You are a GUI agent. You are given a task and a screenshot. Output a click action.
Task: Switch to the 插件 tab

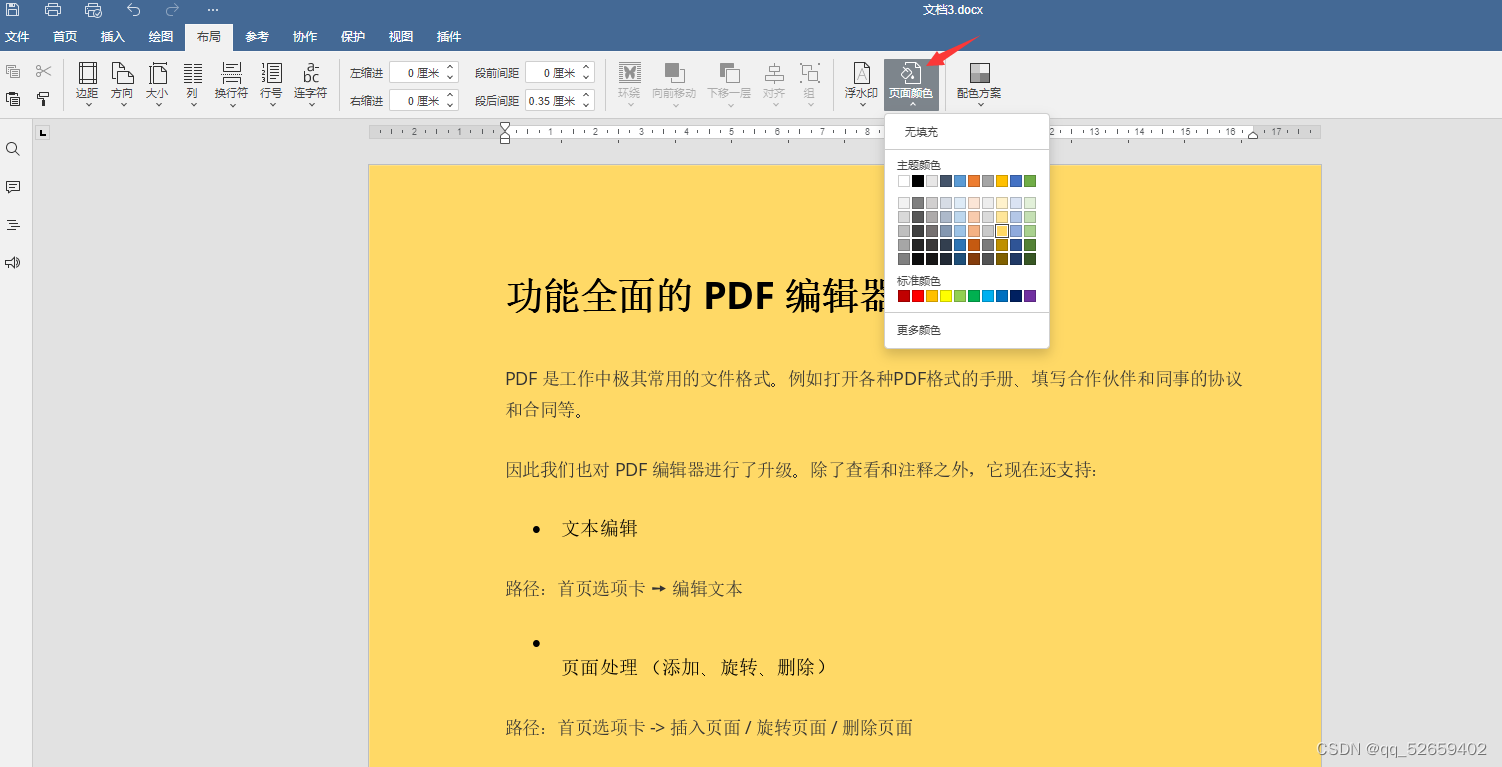449,37
